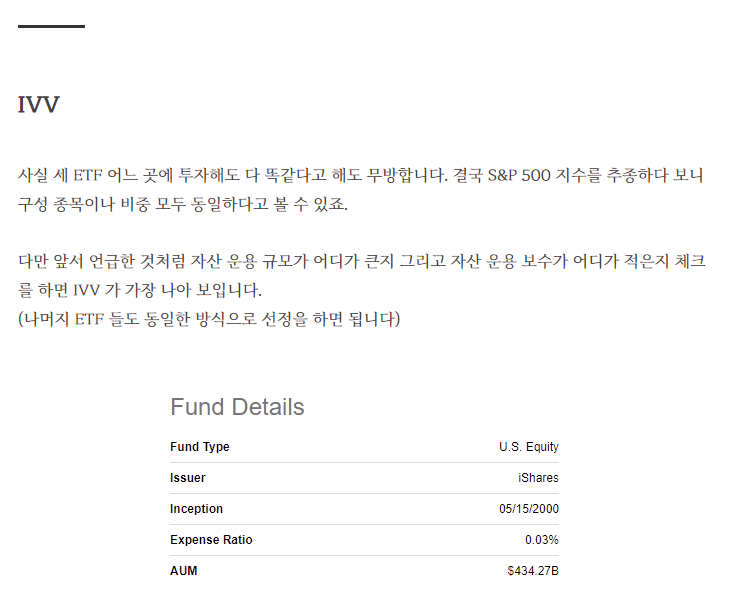Click the IVV section heading
Viewport: 740px width, 597px height.
click(39, 104)
